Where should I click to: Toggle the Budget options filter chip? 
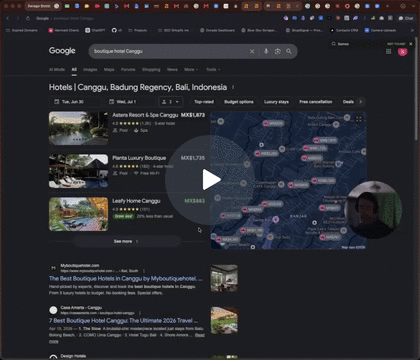tap(239, 102)
